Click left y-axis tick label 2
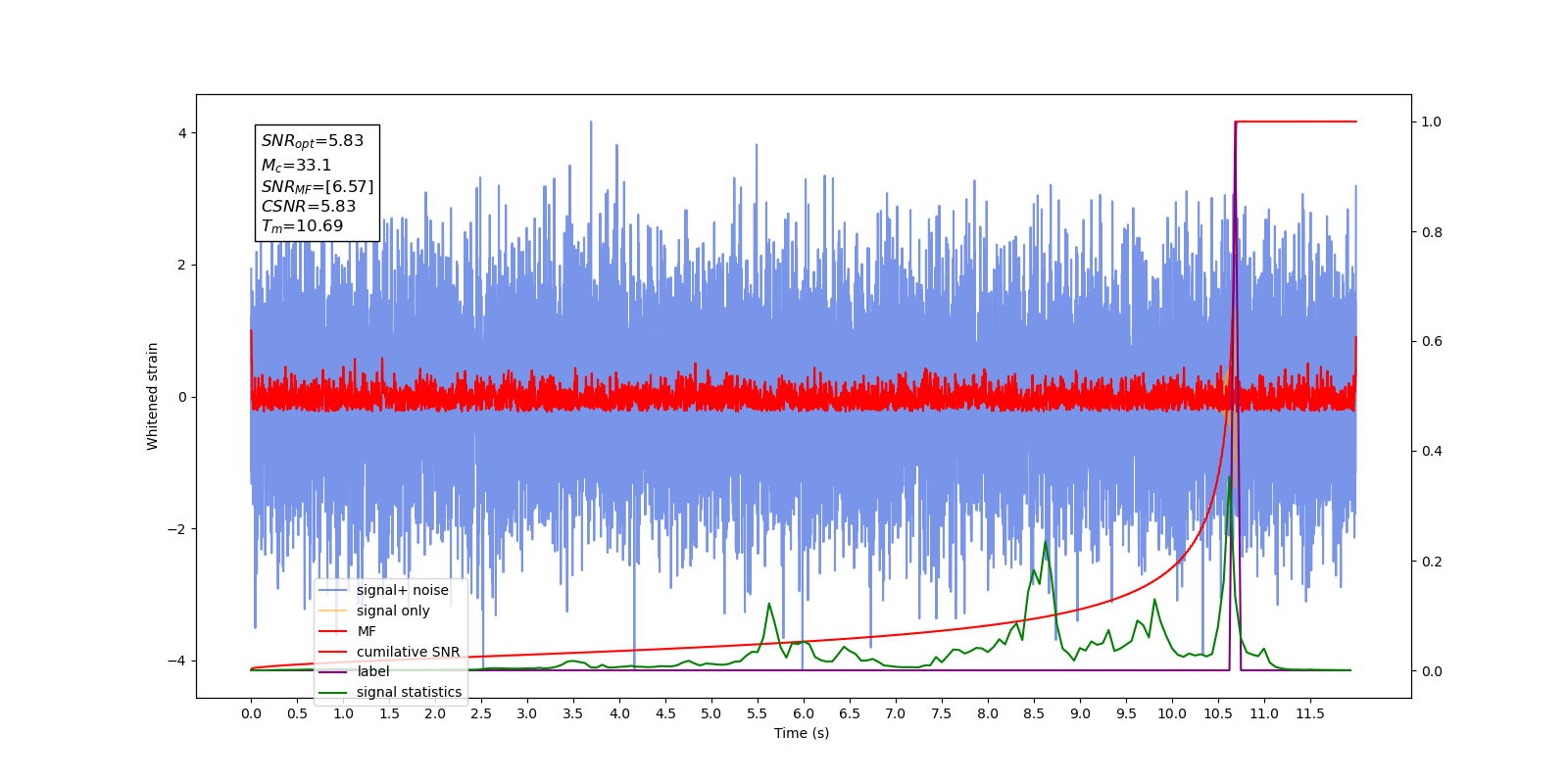 pos(182,265)
